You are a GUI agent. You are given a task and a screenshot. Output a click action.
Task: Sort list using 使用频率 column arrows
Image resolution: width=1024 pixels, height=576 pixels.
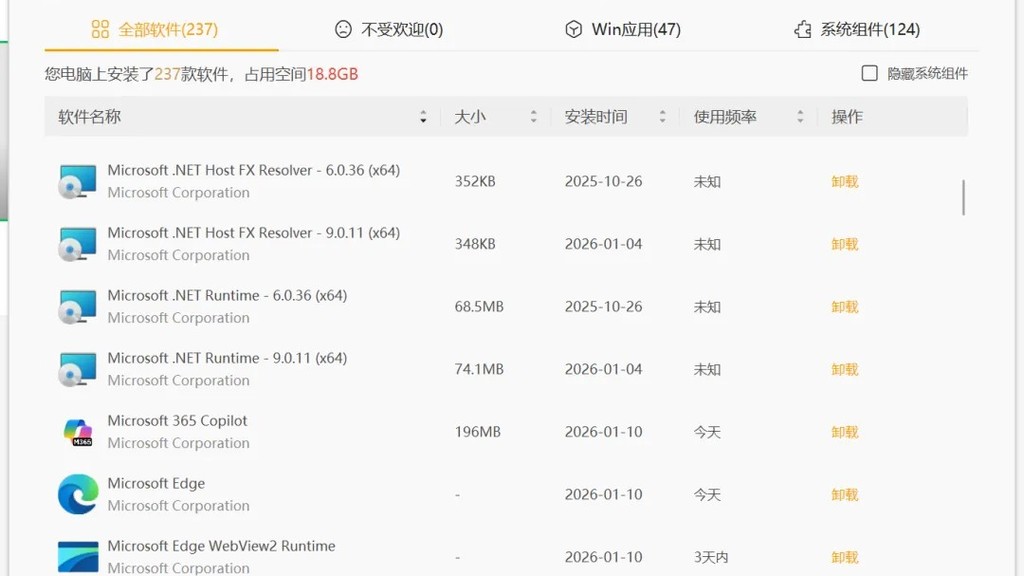tap(800, 117)
